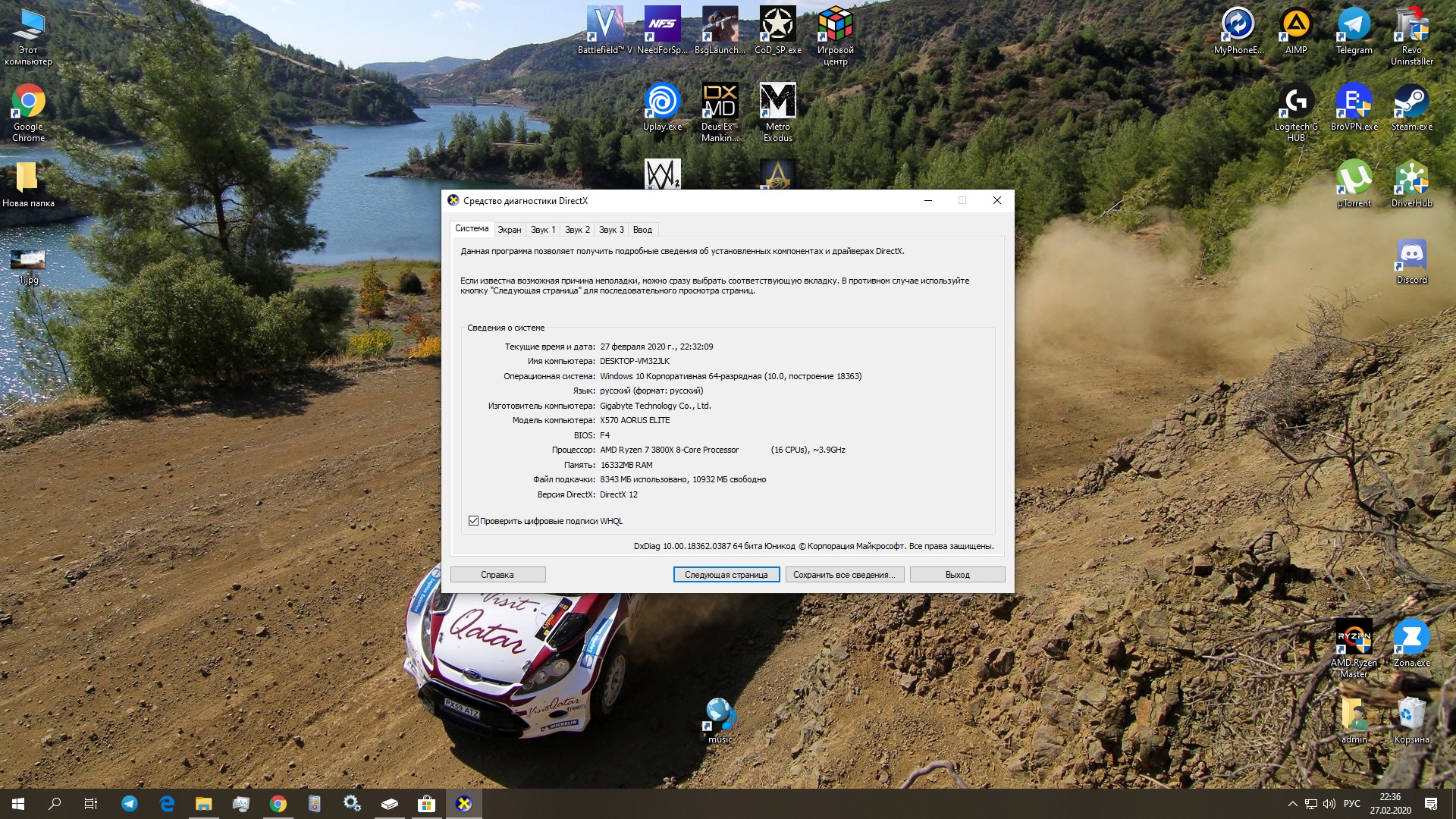Expand the hidden system tray icons chevron
Viewport: 1456px width, 819px height.
1292,804
